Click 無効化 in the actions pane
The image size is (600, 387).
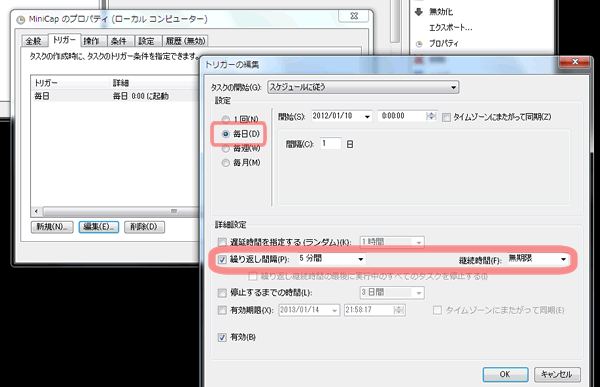click(441, 11)
